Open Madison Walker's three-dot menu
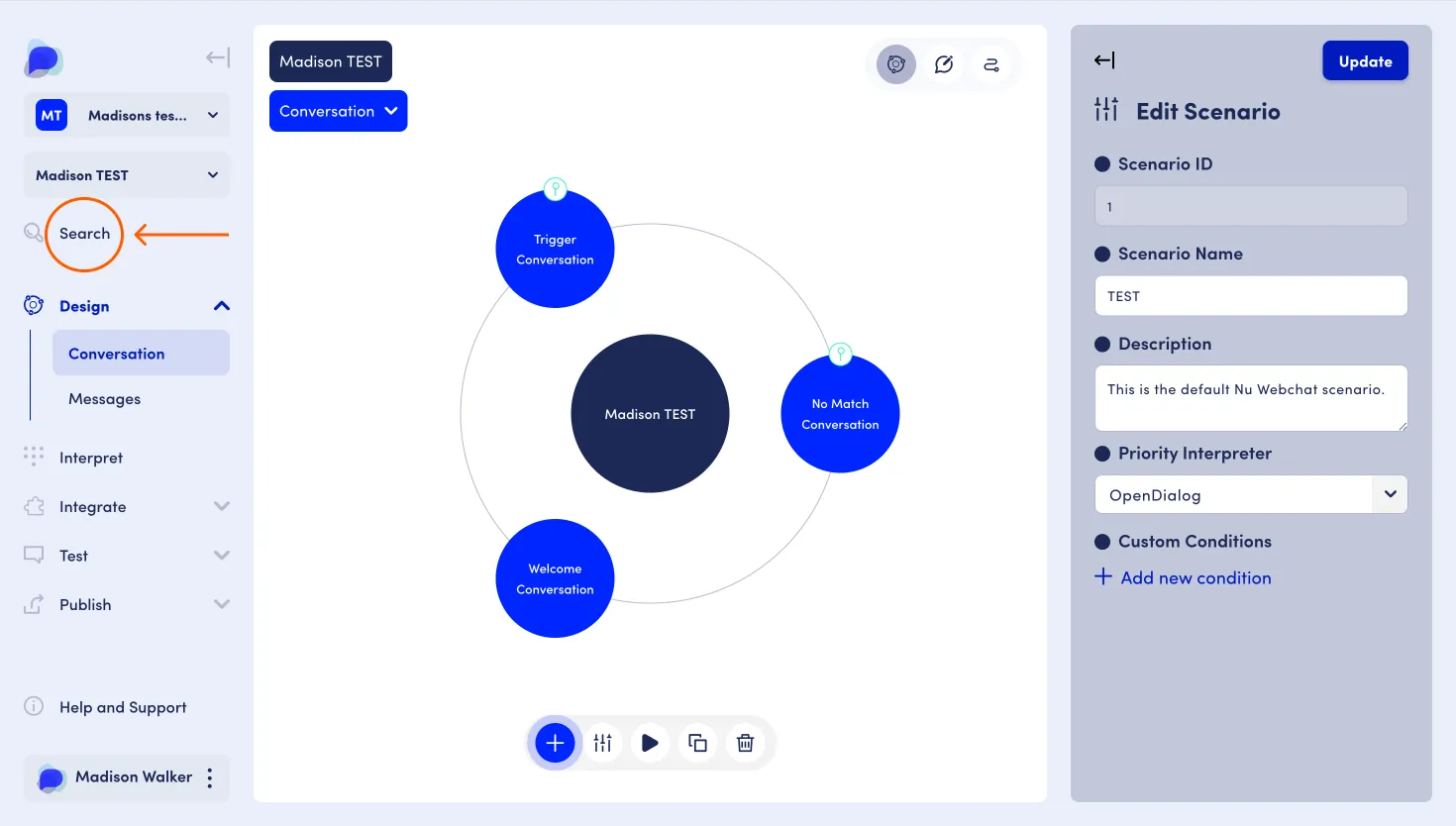This screenshot has height=826, width=1456. coord(210,778)
